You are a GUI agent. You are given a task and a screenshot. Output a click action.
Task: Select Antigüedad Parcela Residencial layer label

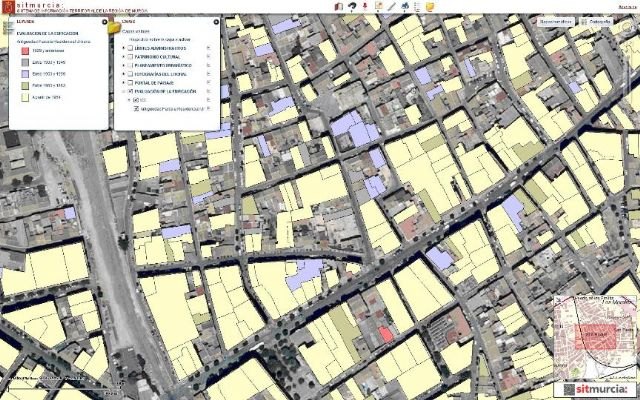[x=172, y=109]
